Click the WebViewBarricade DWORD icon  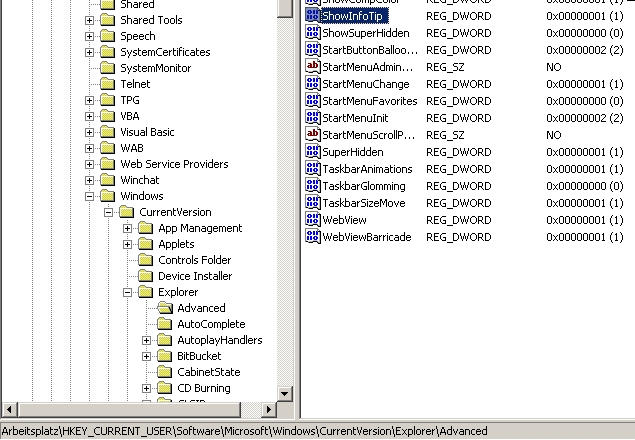[x=313, y=237]
